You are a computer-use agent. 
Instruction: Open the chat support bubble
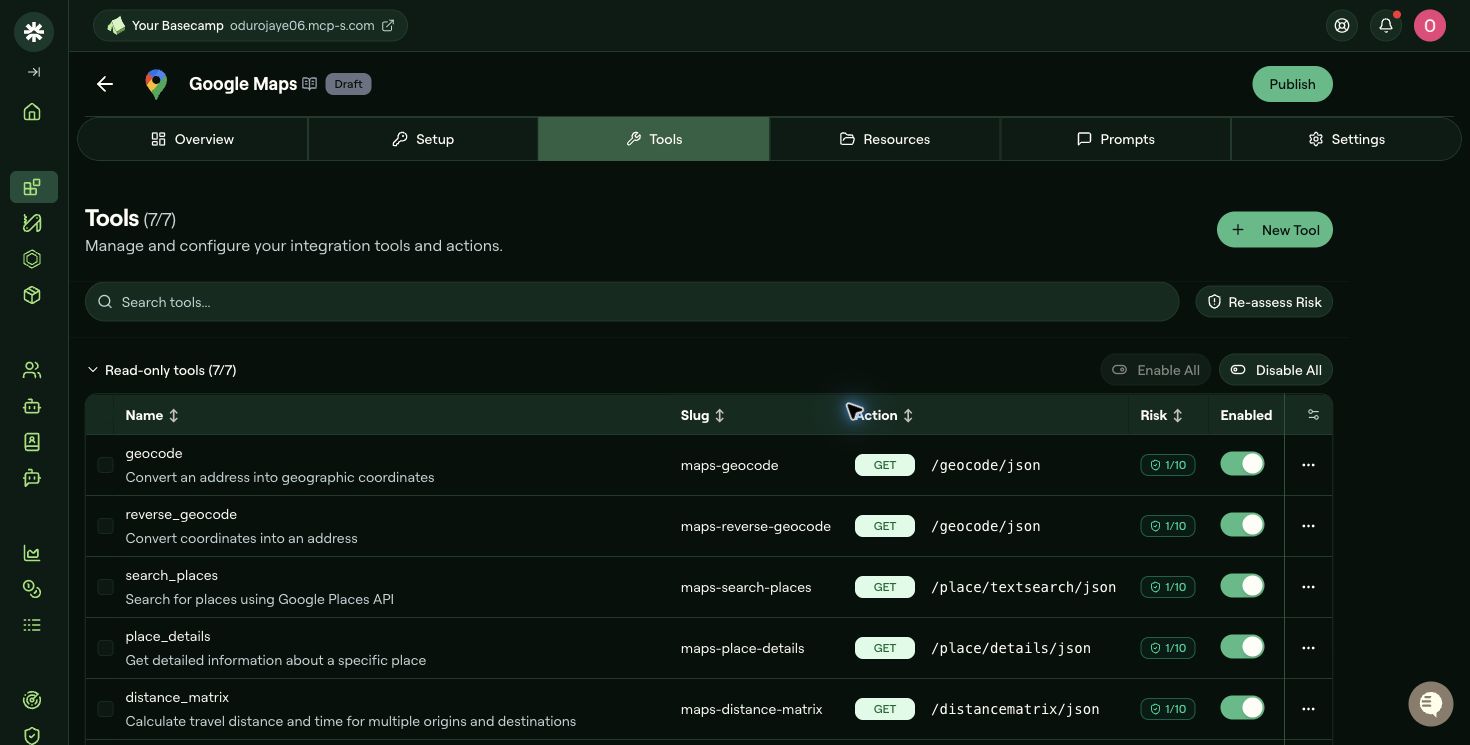(x=1431, y=704)
